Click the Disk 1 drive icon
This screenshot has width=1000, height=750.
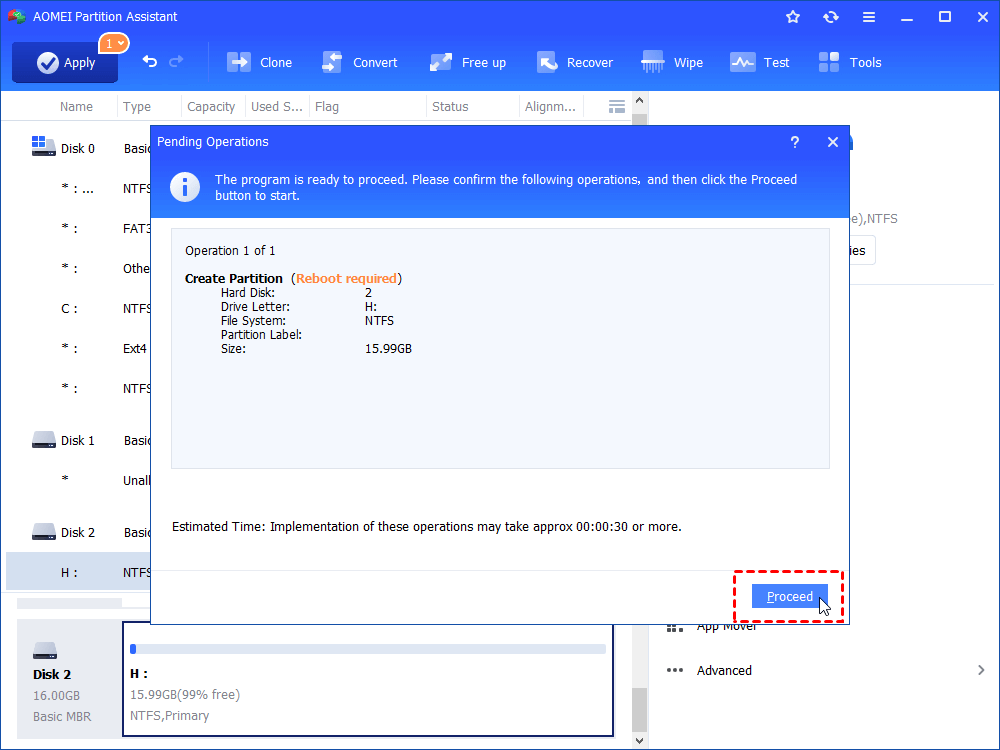point(43,440)
